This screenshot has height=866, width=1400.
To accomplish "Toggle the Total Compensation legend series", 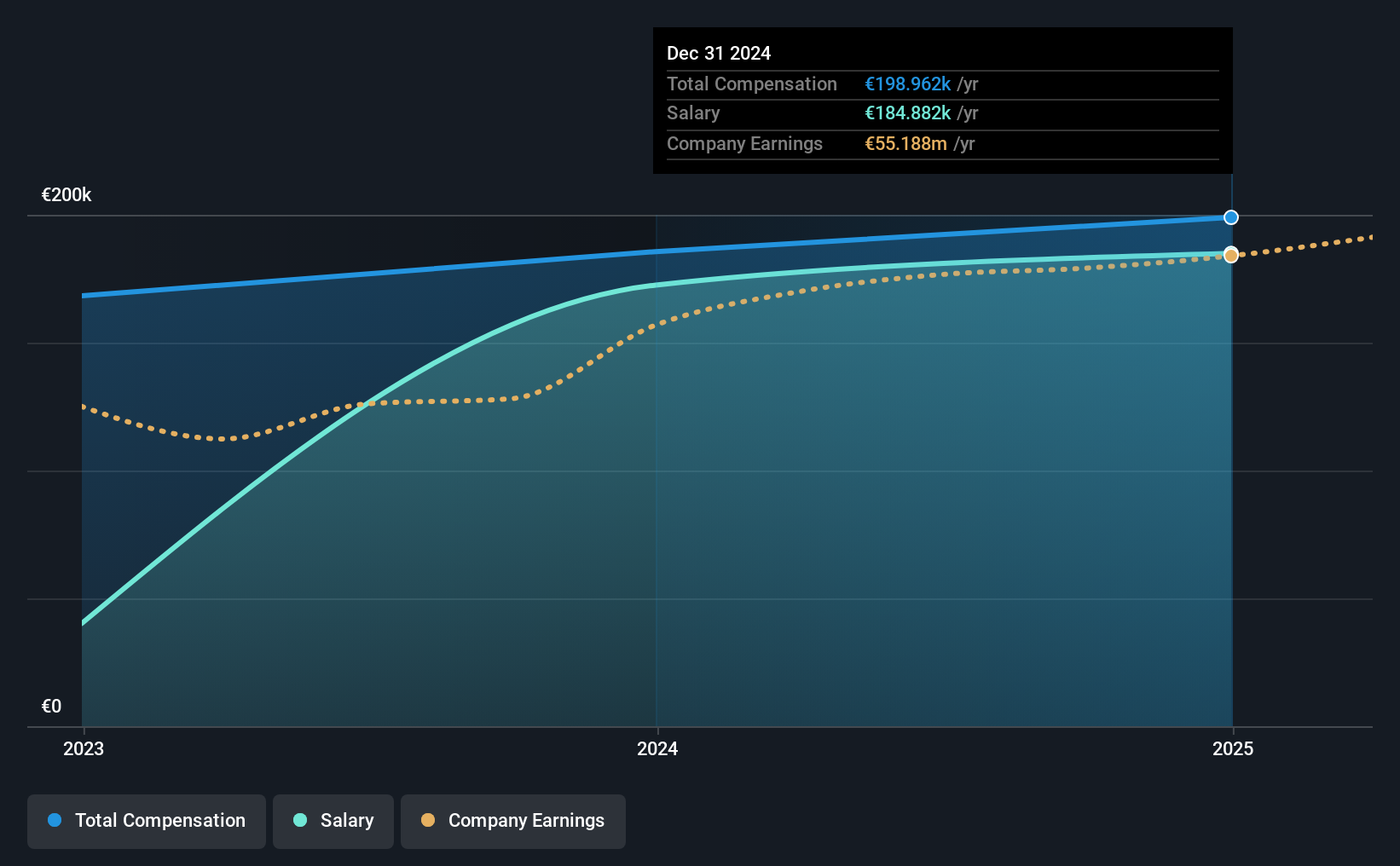I will coord(146,821).
